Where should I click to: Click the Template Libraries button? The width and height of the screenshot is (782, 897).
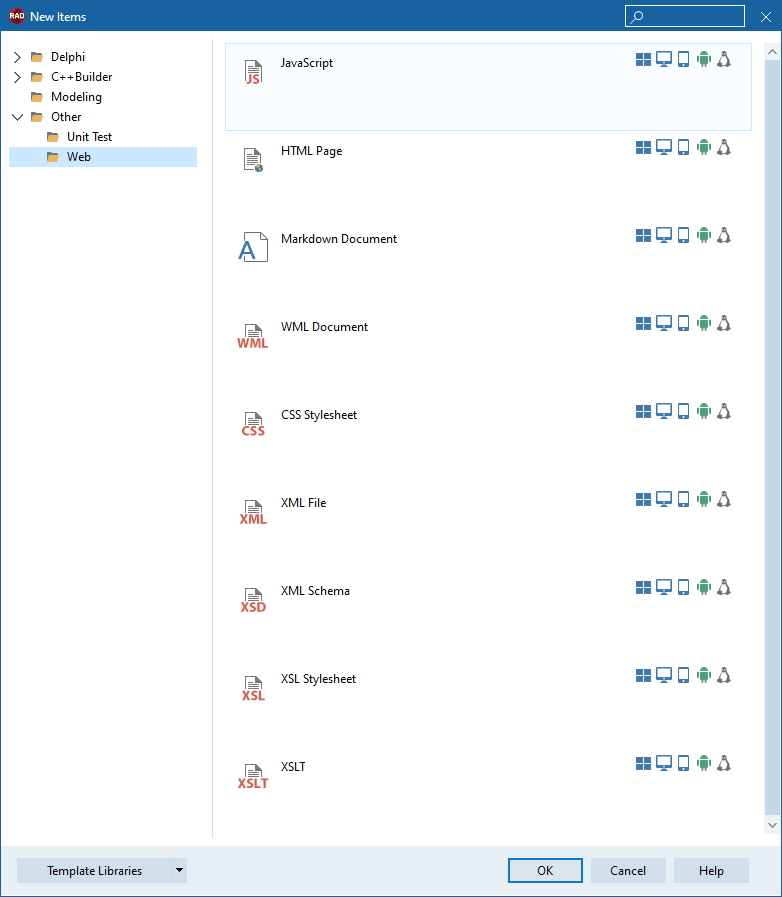tap(94, 871)
